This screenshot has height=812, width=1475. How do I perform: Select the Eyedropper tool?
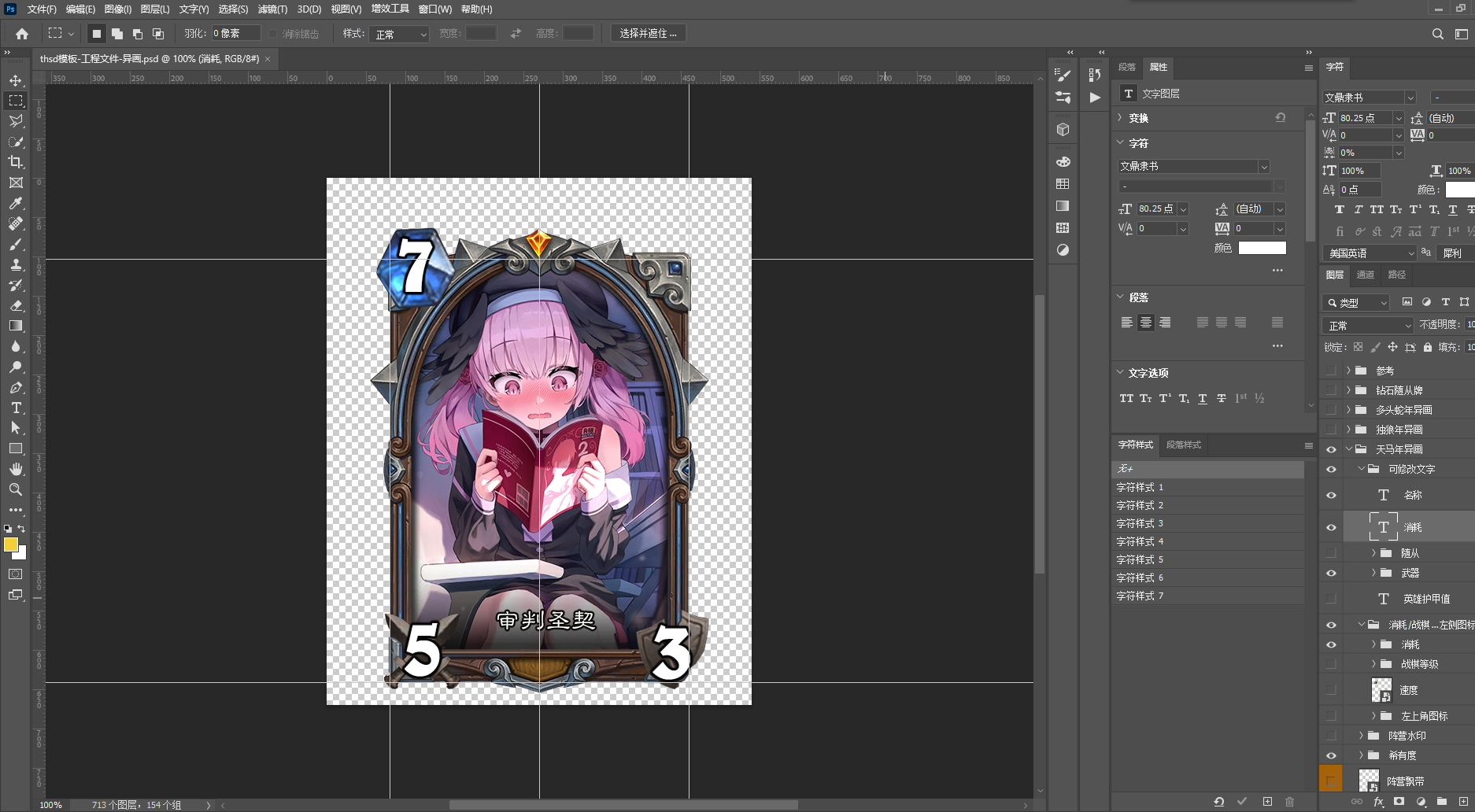coord(16,203)
